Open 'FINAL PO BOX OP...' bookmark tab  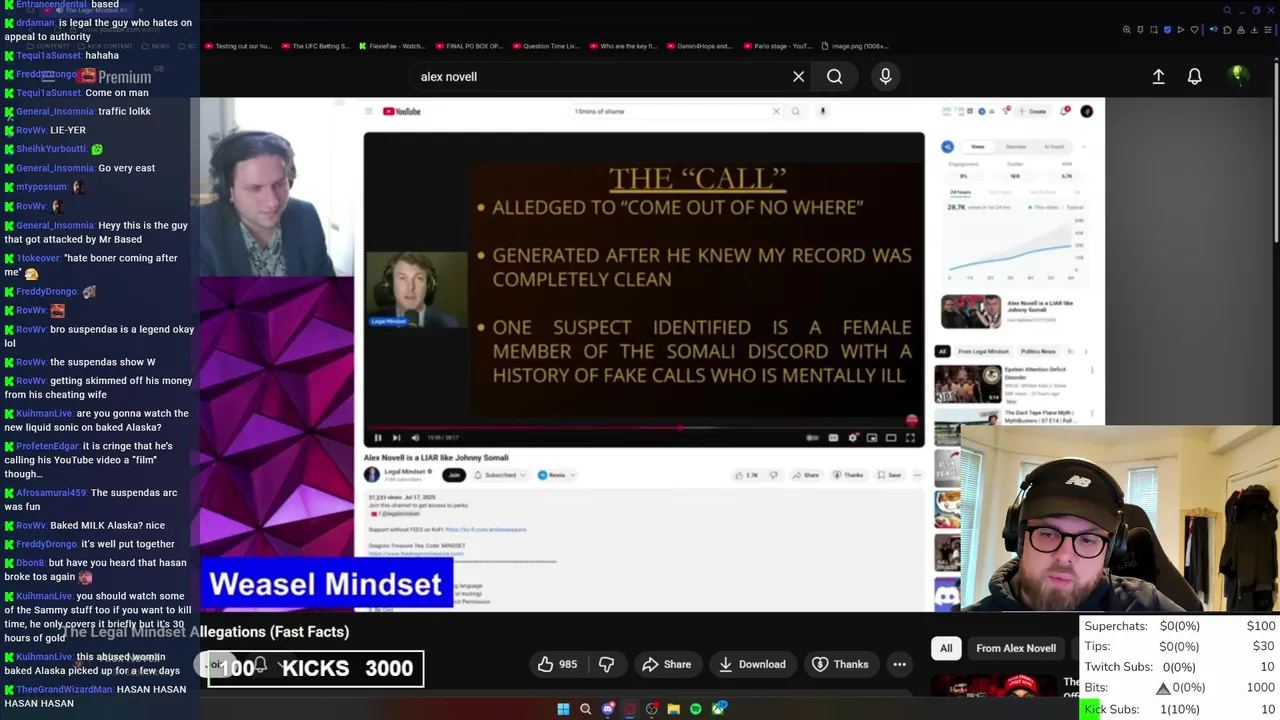pyautogui.click(x=469, y=46)
